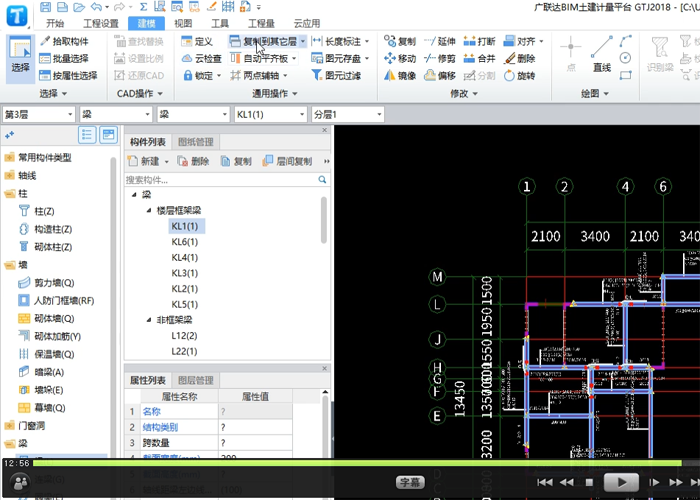
Task: Switch to the 工程设置 ribbon tab
Action: 100,23
